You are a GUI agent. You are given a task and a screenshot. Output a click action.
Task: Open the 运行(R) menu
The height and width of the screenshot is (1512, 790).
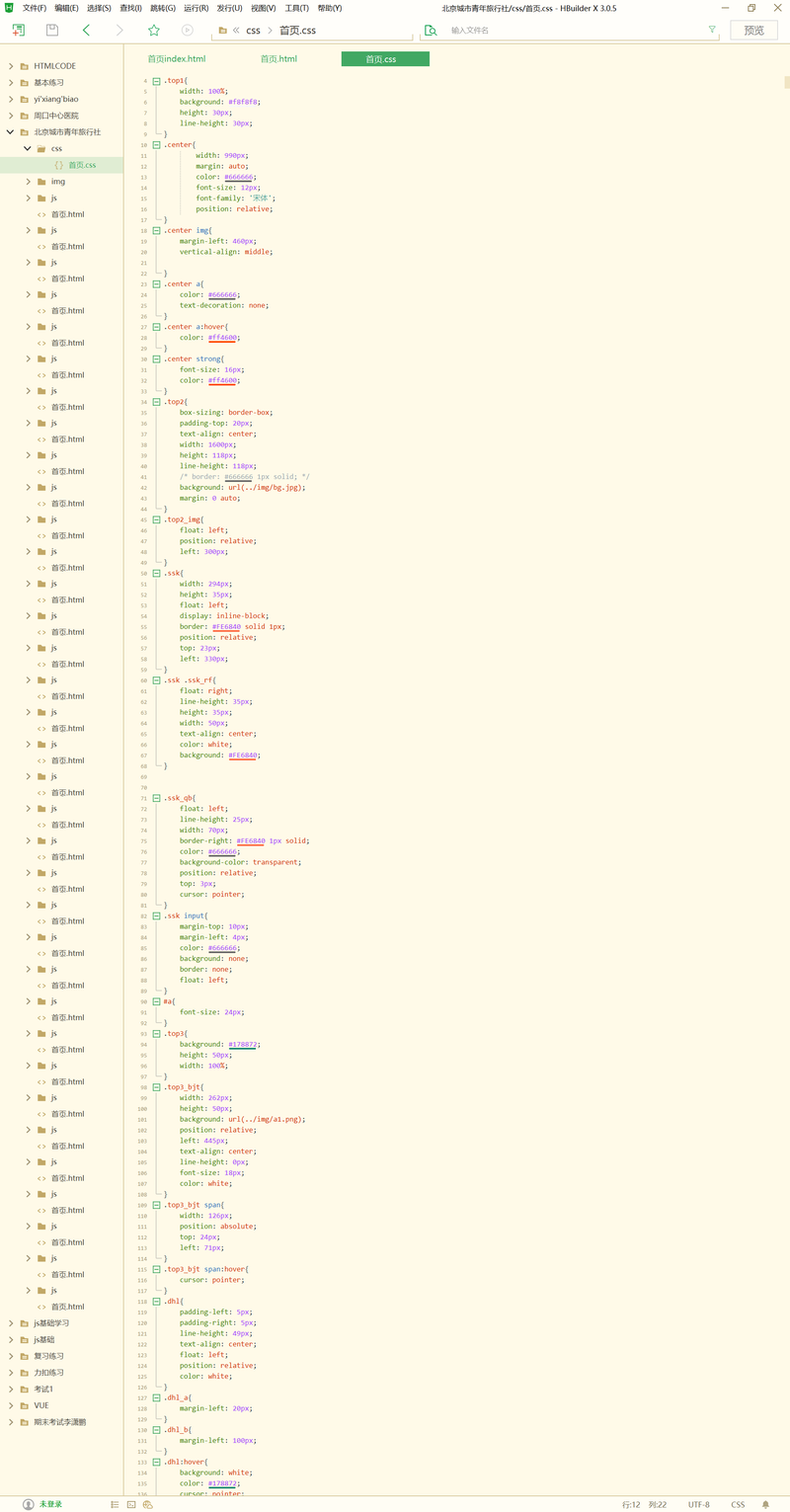coord(196,8)
